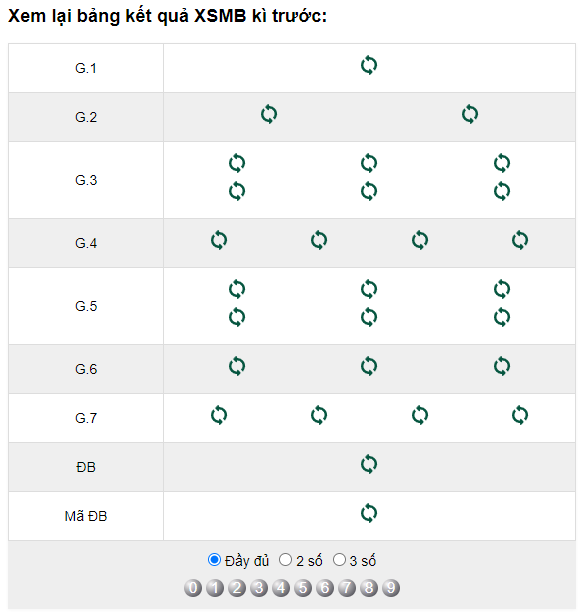Viewport: 586px width, 615px height.
Task: Click the refresh icon in ĐB row
Action: pos(369,464)
